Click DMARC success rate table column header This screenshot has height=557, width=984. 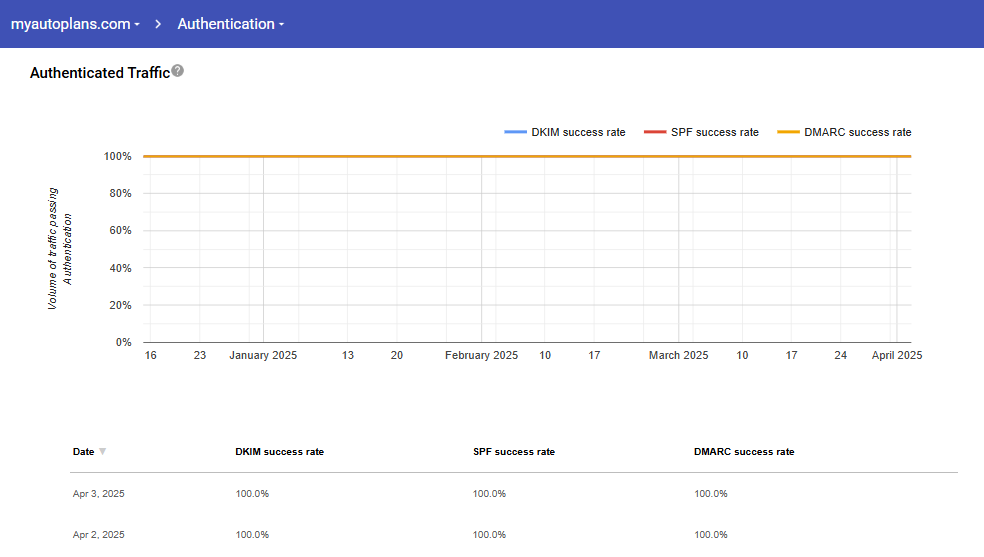tap(743, 452)
